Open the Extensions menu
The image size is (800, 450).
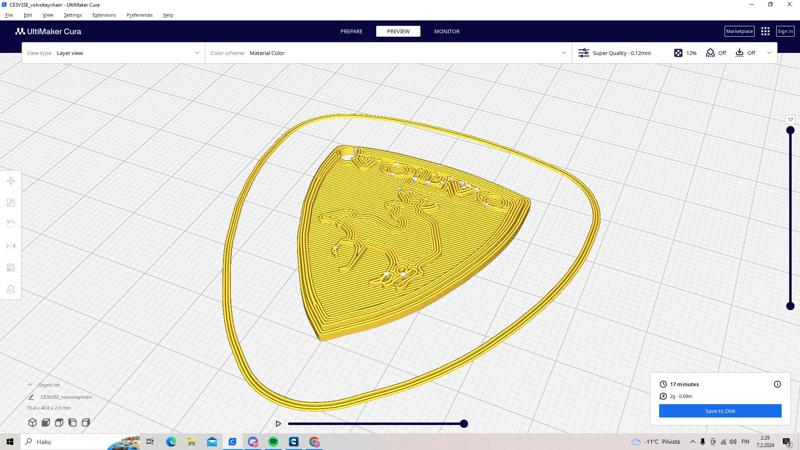coord(104,15)
